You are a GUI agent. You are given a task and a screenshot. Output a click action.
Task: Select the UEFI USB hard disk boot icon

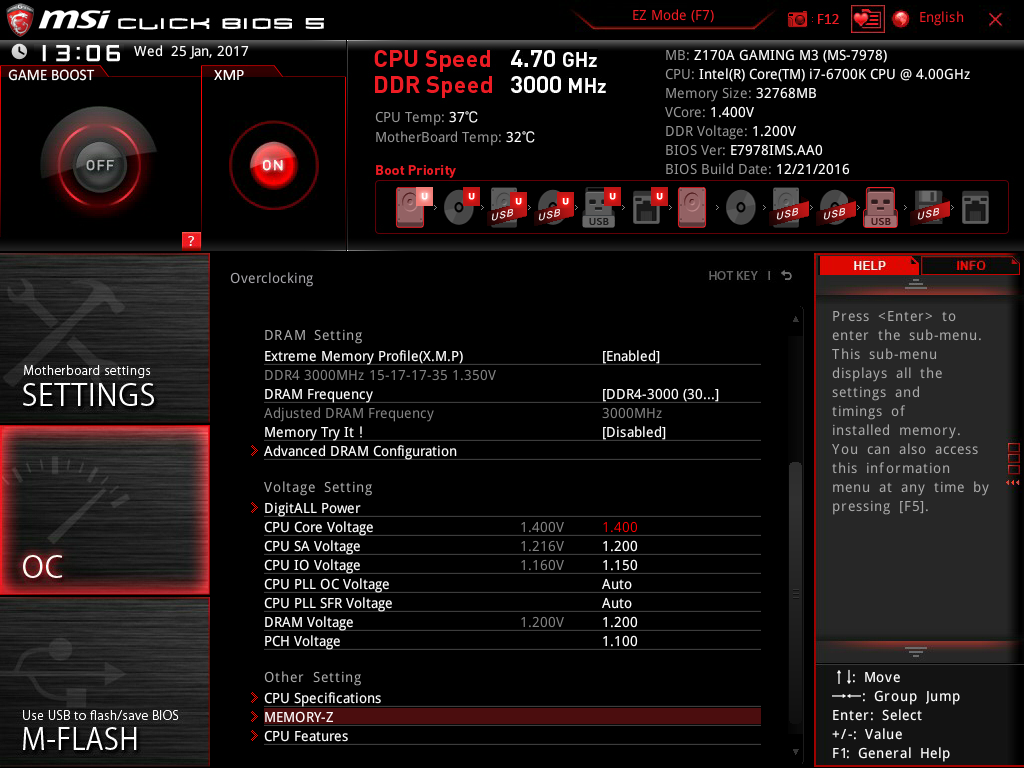click(x=508, y=208)
